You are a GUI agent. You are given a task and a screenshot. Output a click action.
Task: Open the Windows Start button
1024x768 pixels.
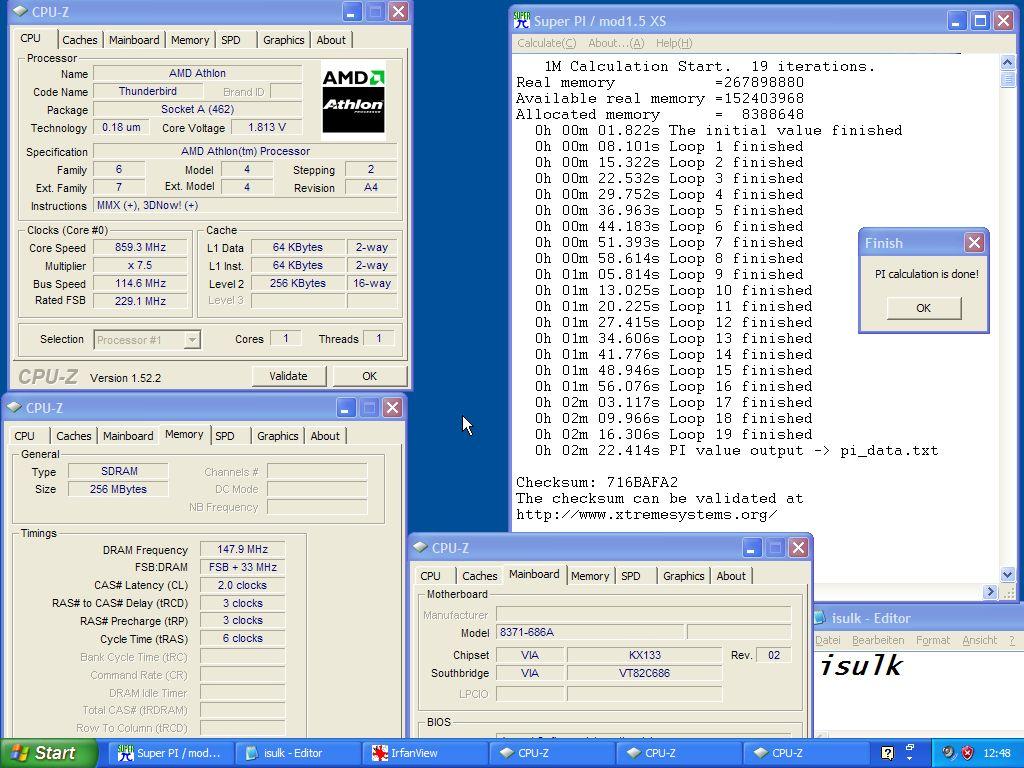(48, 753)
